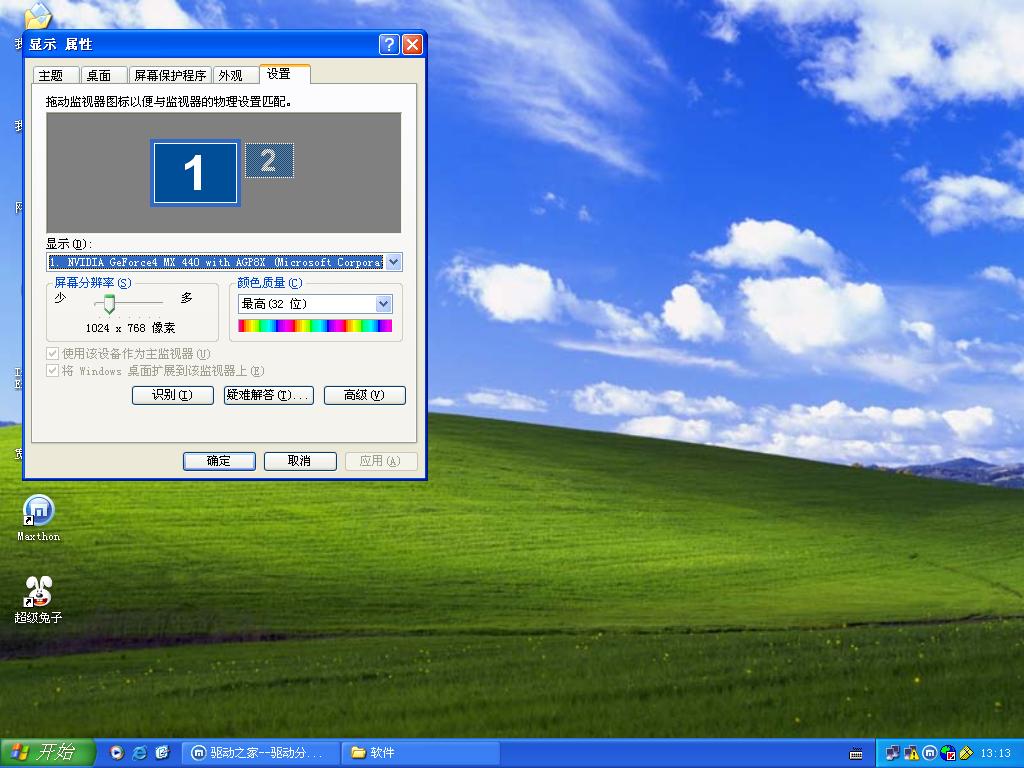Switch to the 屏幕保护程序 tab

(x=170, y=76)
